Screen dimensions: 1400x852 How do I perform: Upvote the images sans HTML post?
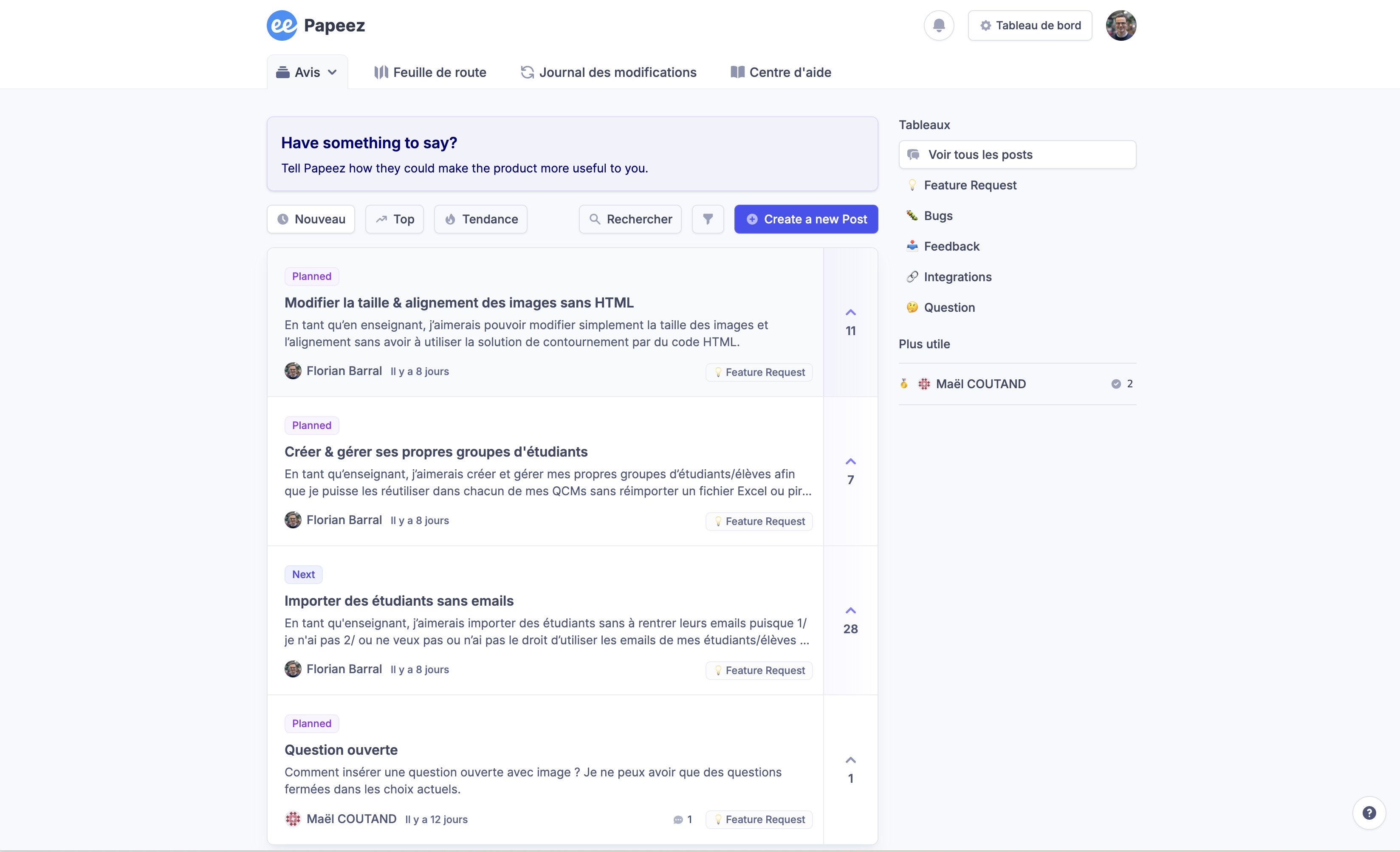pos(850,313)
